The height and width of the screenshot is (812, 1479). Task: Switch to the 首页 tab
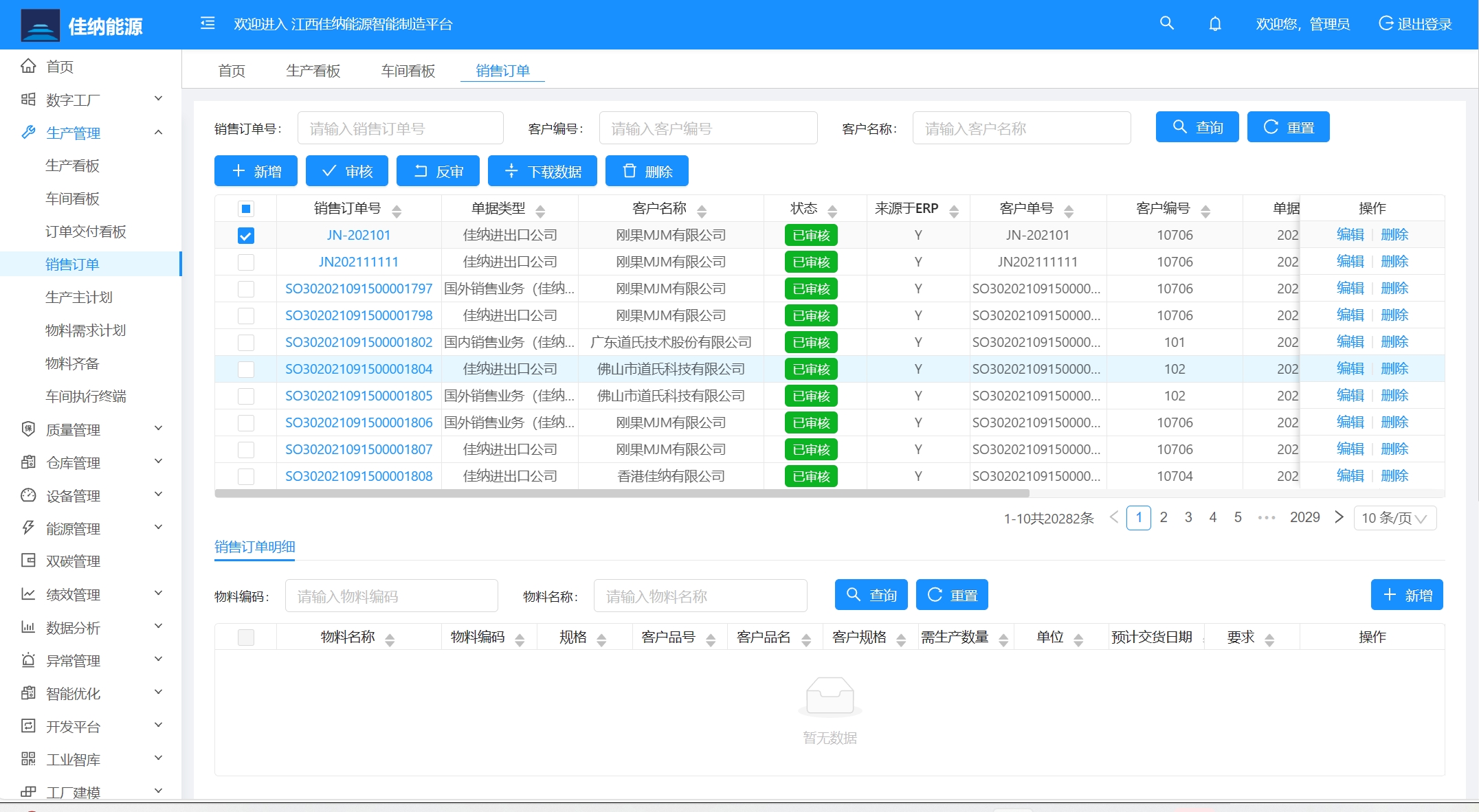tap(232, 71)
